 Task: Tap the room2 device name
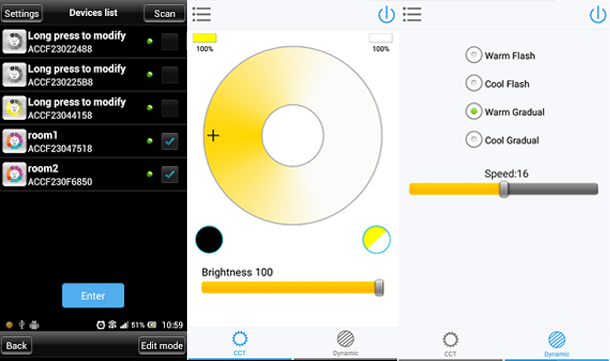[x=43, y=168]
